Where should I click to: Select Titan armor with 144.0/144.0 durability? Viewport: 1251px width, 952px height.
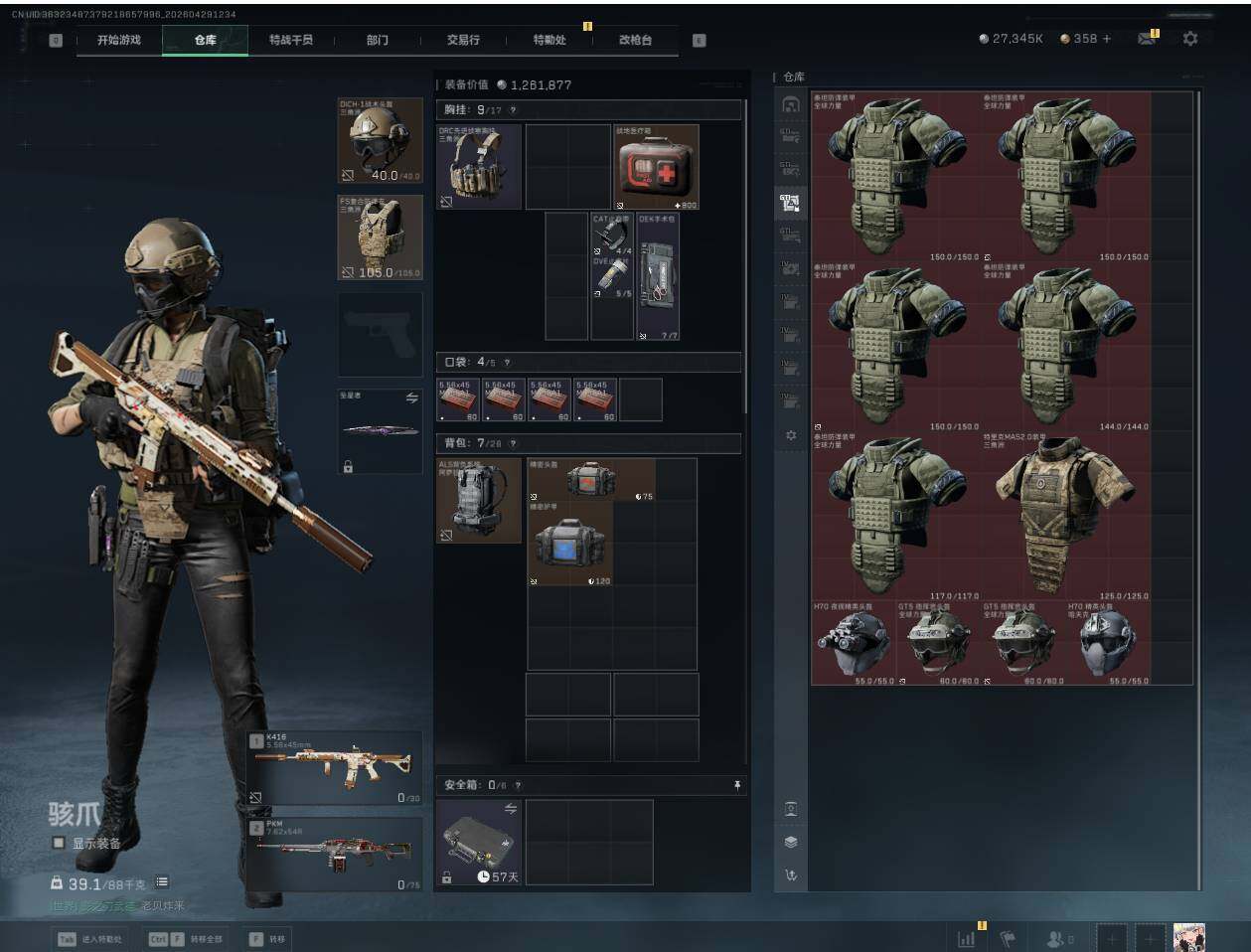pos(1066,347)
